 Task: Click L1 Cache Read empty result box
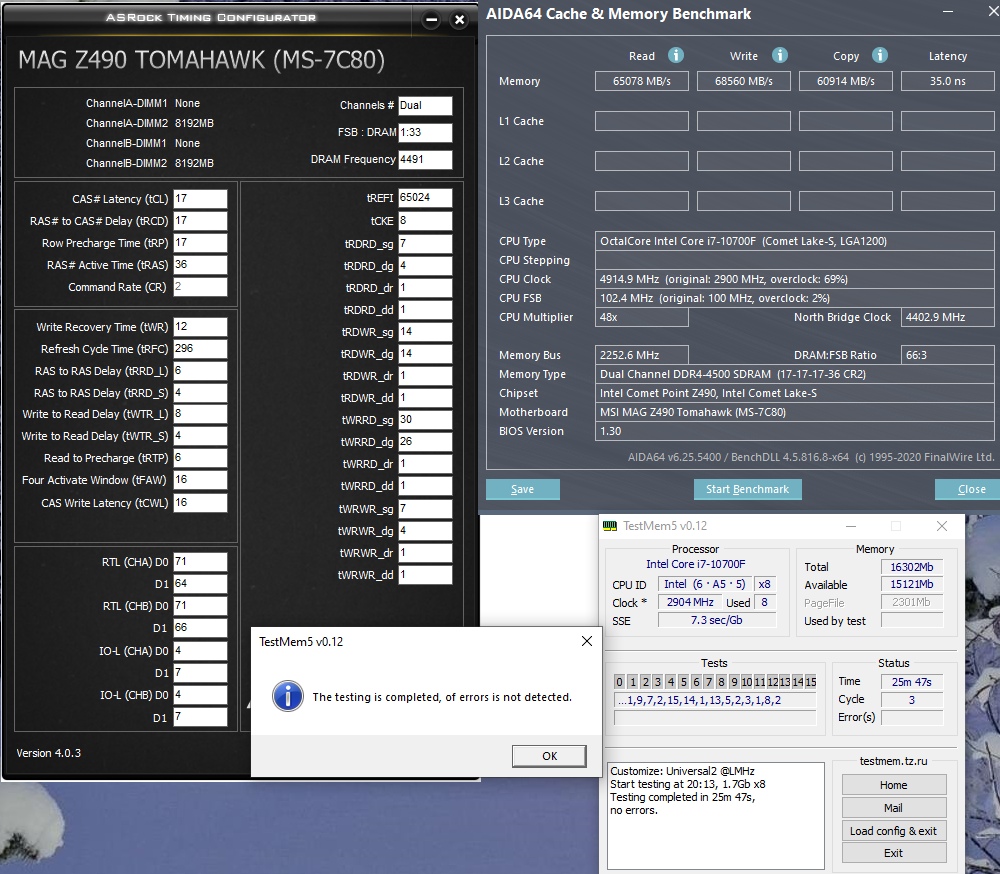tap(642, 121)
